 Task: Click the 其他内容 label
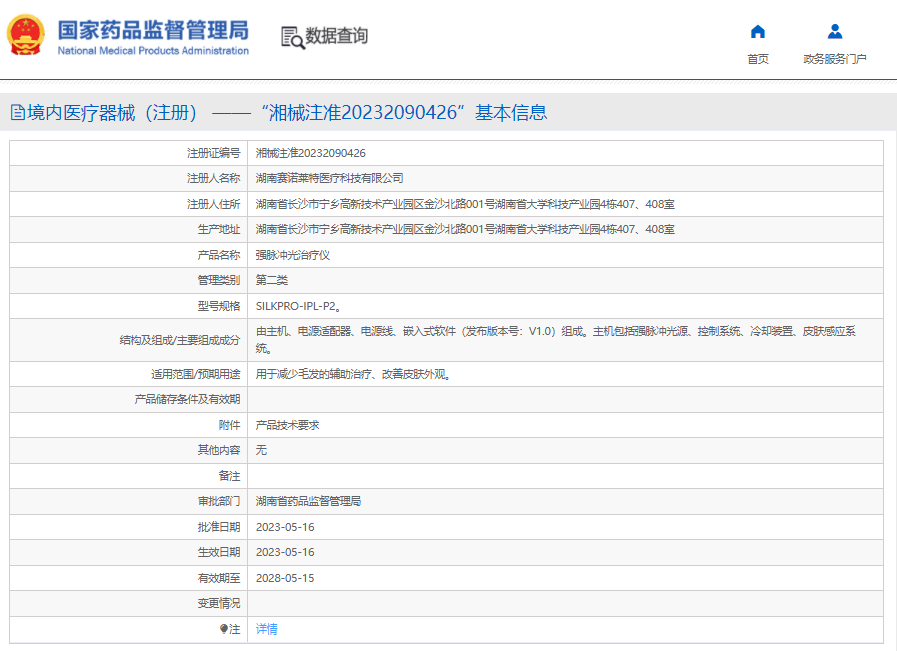click(x=219, y=450)
